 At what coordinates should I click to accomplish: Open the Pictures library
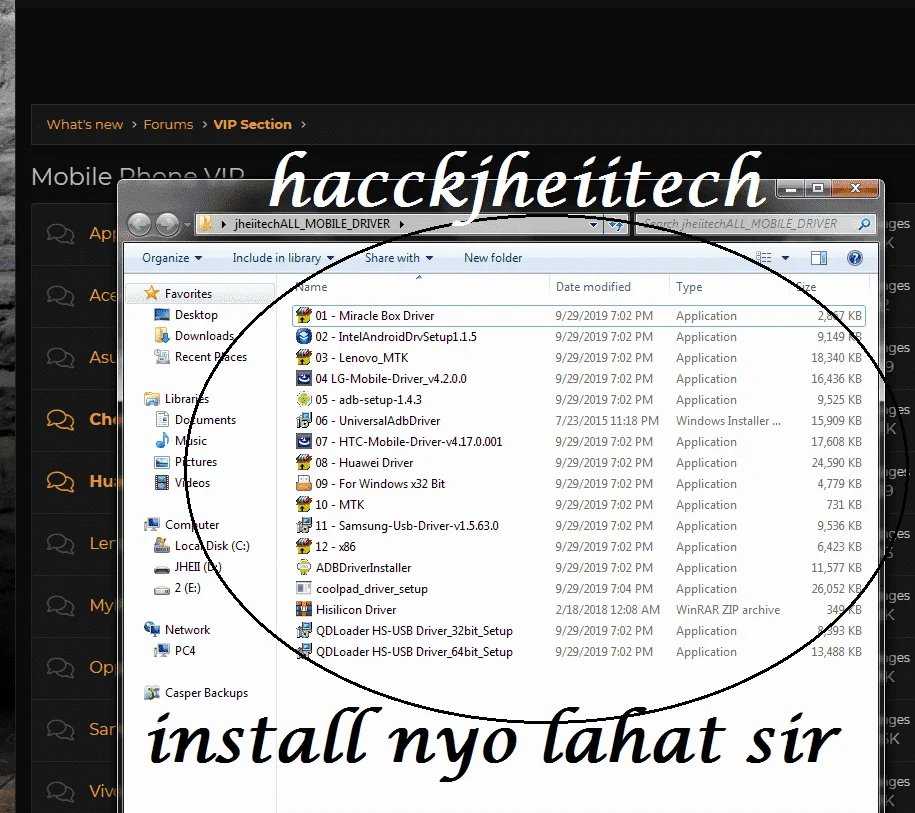pos(195,462)
